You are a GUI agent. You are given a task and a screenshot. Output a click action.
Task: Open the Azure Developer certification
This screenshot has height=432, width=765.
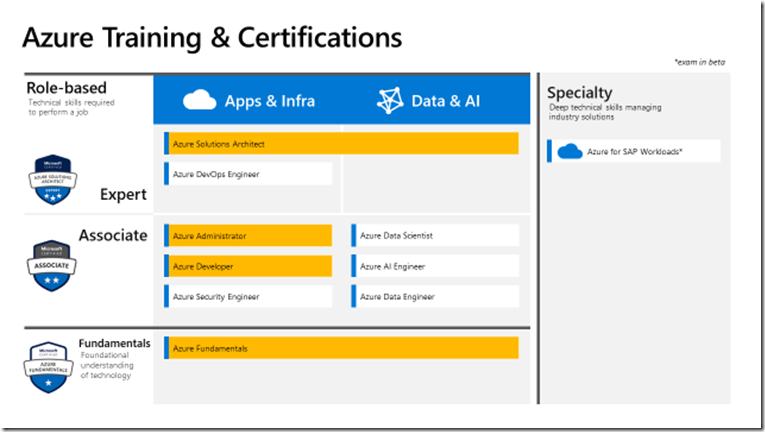(248, 266)
